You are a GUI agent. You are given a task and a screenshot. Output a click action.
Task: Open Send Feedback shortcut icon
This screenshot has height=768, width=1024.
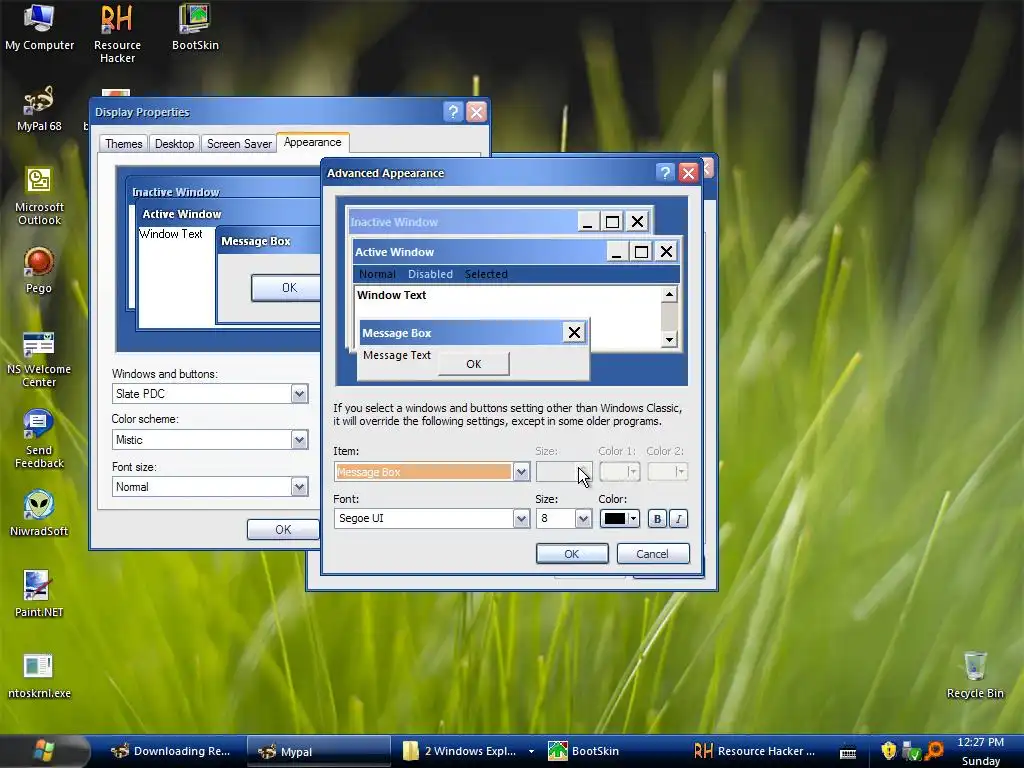[39, 439]
